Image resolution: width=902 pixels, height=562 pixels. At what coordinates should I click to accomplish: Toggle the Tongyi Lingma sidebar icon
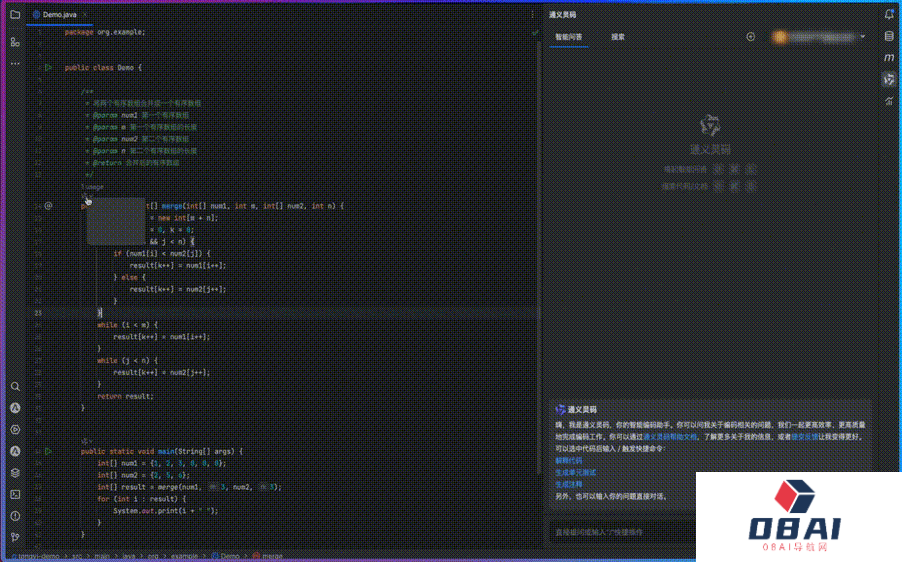[x=889, y=79]
